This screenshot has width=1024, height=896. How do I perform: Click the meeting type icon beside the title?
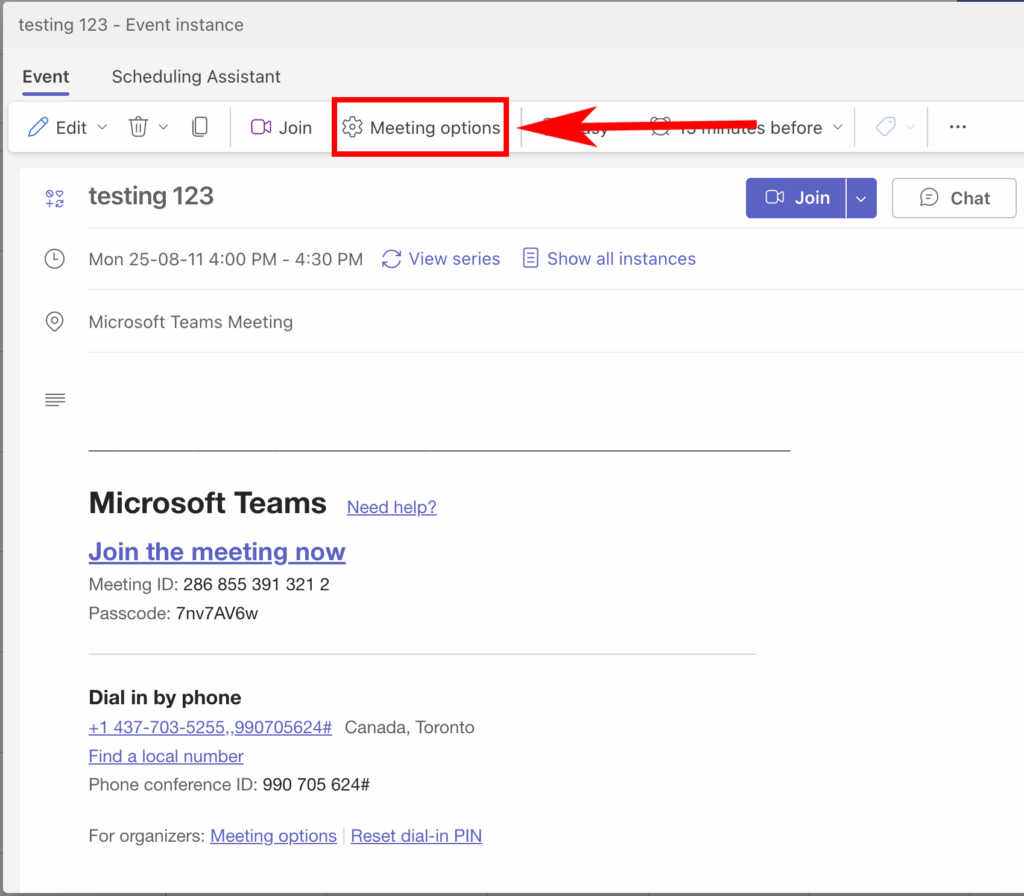point(55,199)
